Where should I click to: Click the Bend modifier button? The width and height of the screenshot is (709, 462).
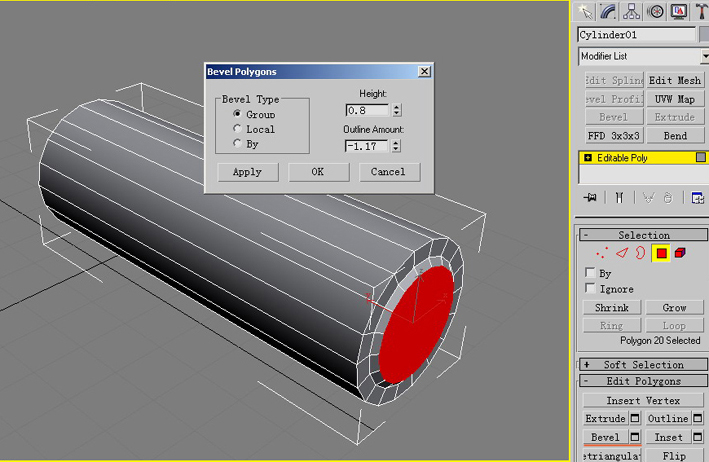click(675, 136)
